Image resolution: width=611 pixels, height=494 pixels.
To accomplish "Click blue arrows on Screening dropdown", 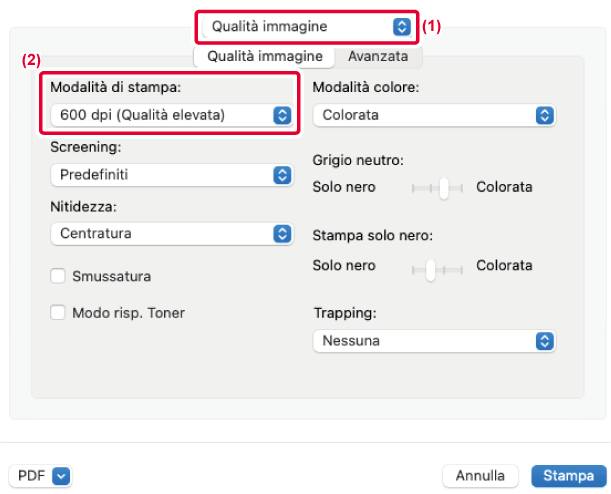I will point(283,175).
